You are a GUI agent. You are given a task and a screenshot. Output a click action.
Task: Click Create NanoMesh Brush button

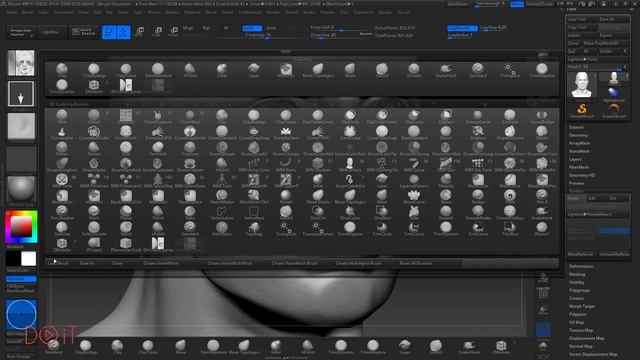tap(294, 263)
